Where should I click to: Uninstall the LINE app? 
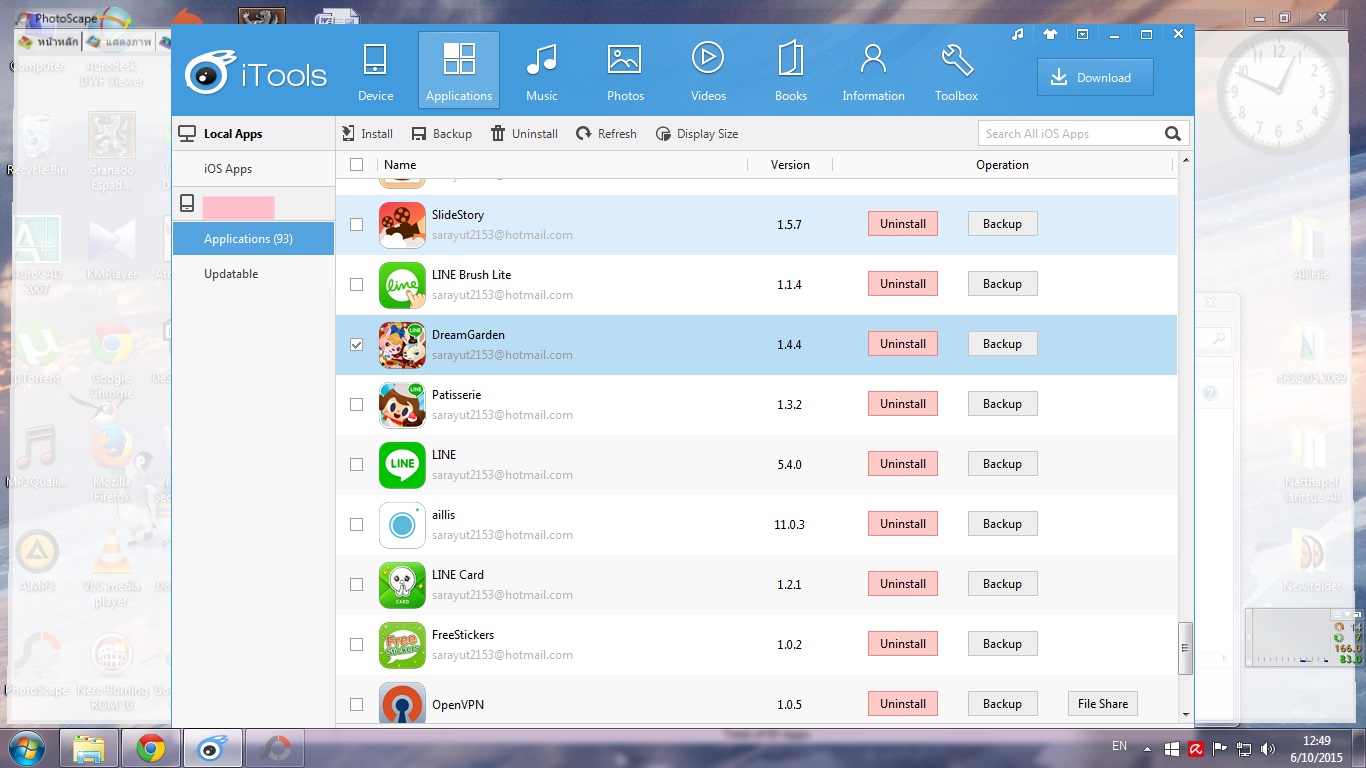(903, 464)
